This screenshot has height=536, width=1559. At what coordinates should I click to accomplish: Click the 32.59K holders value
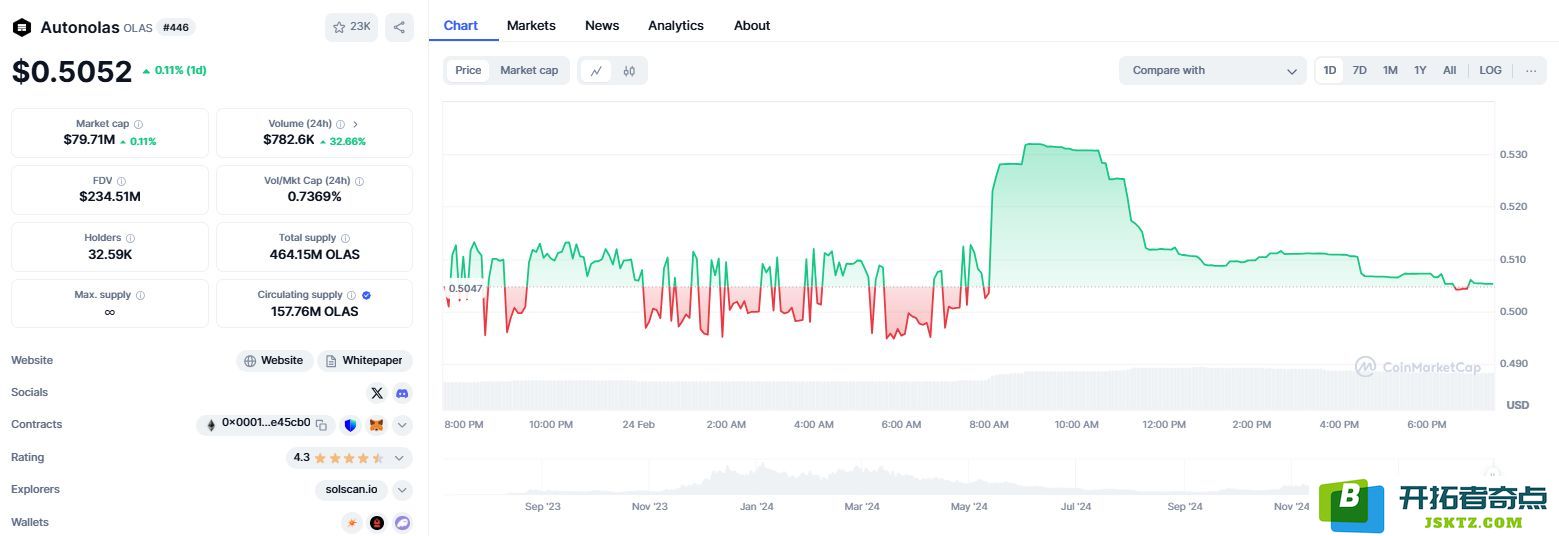(x=110, y=254)
